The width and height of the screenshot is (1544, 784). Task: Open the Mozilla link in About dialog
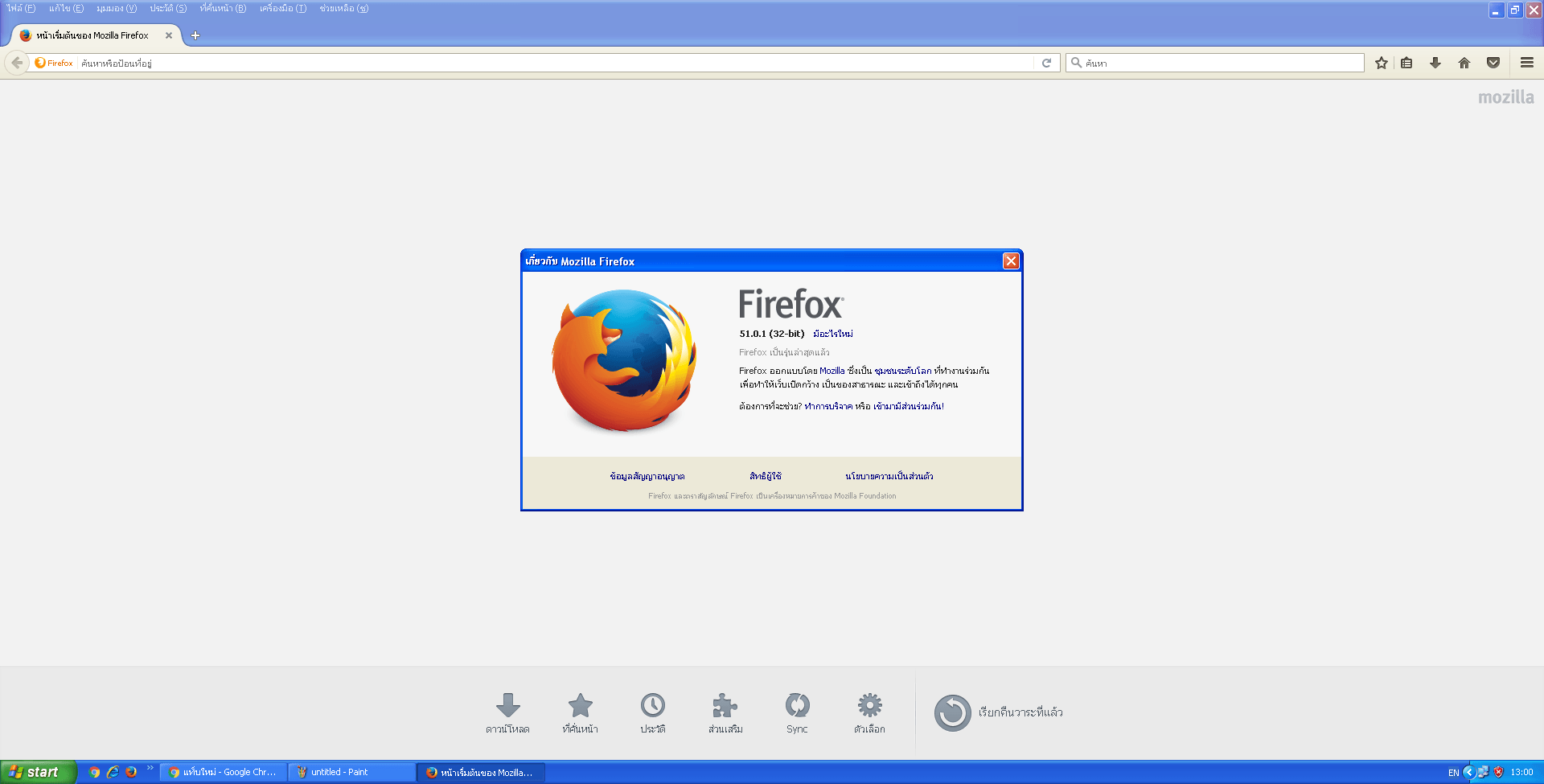[832, 371]
